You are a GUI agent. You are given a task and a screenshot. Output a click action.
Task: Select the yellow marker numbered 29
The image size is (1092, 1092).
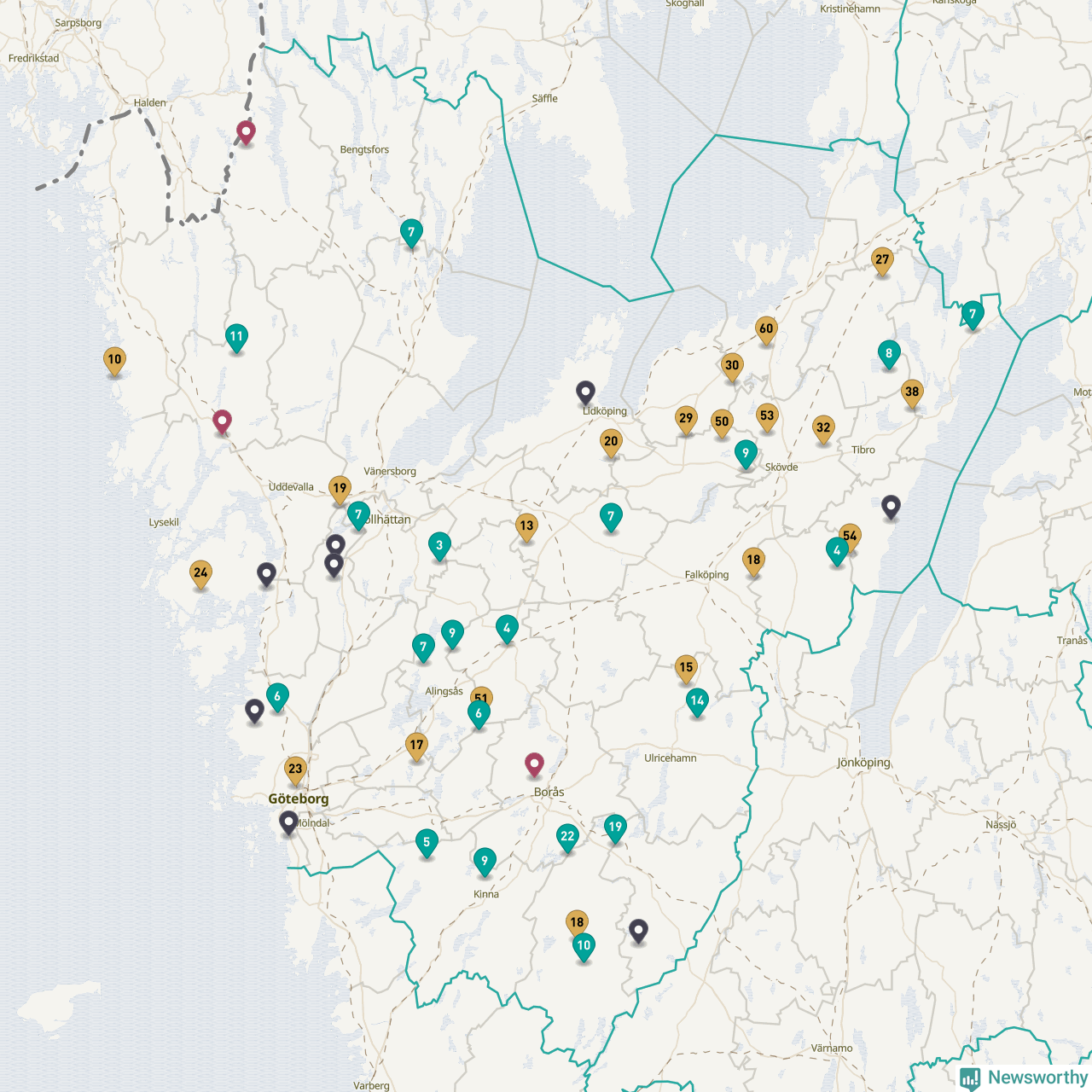686,419
